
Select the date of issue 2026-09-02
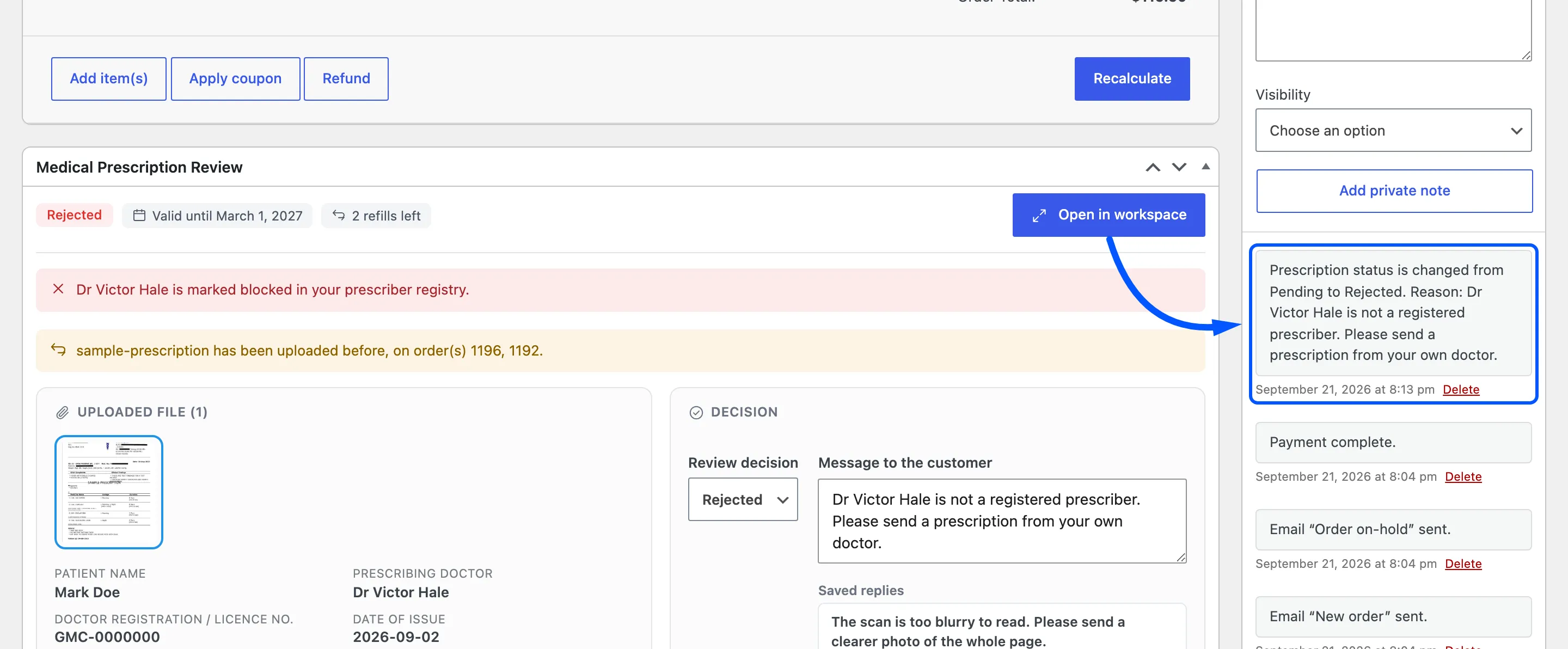click(396, 637)
